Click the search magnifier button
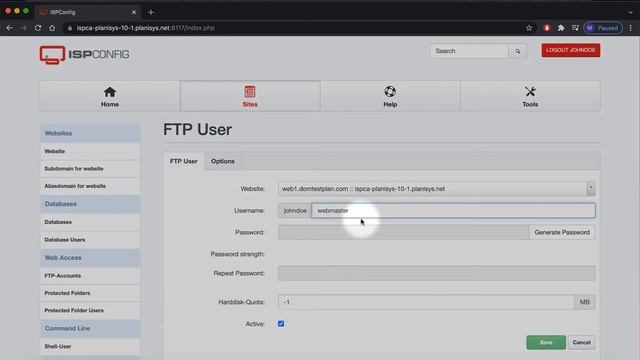The height and width of the screenshot is (360, 640). click(518, 51)
